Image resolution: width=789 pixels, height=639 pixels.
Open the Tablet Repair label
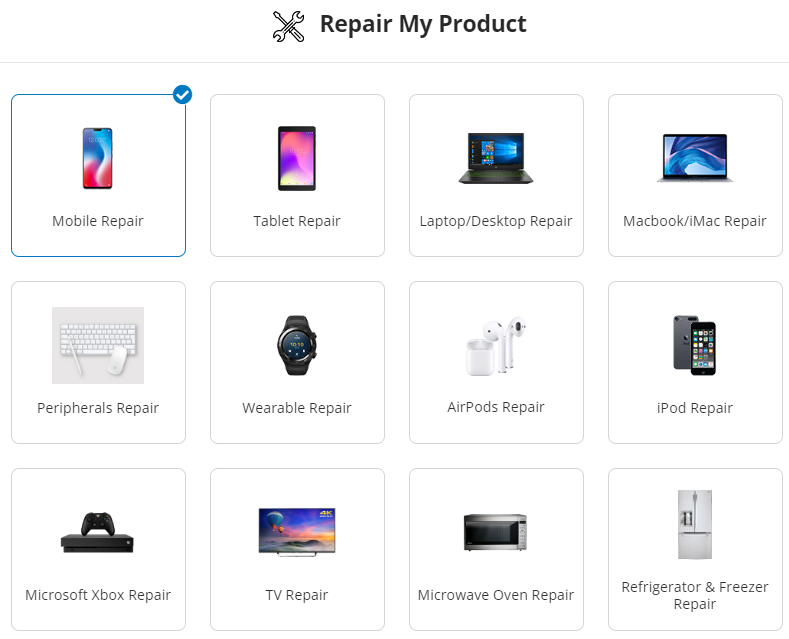point(297,221)
